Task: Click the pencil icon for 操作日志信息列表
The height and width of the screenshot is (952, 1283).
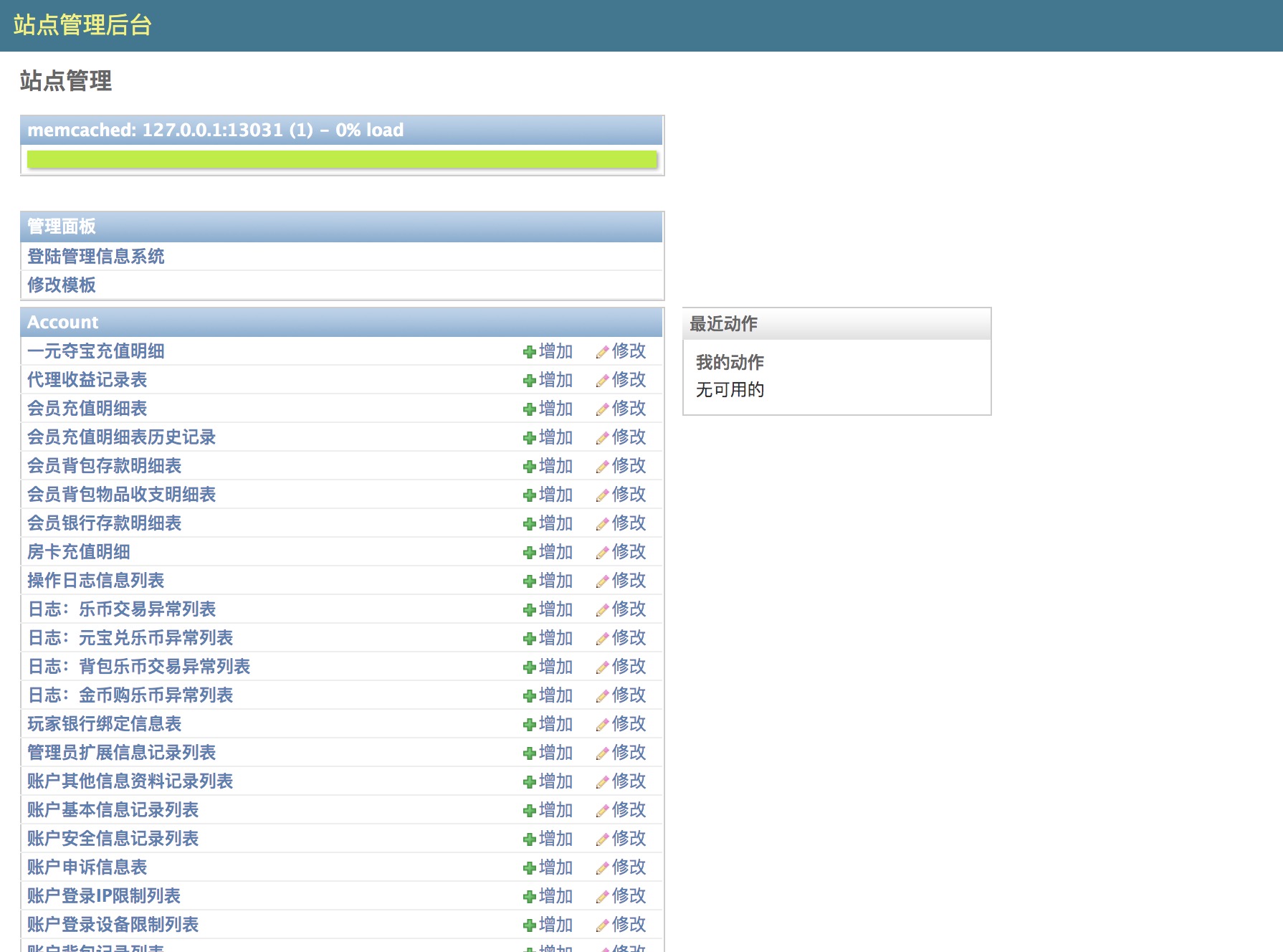Action: (602, 581)
